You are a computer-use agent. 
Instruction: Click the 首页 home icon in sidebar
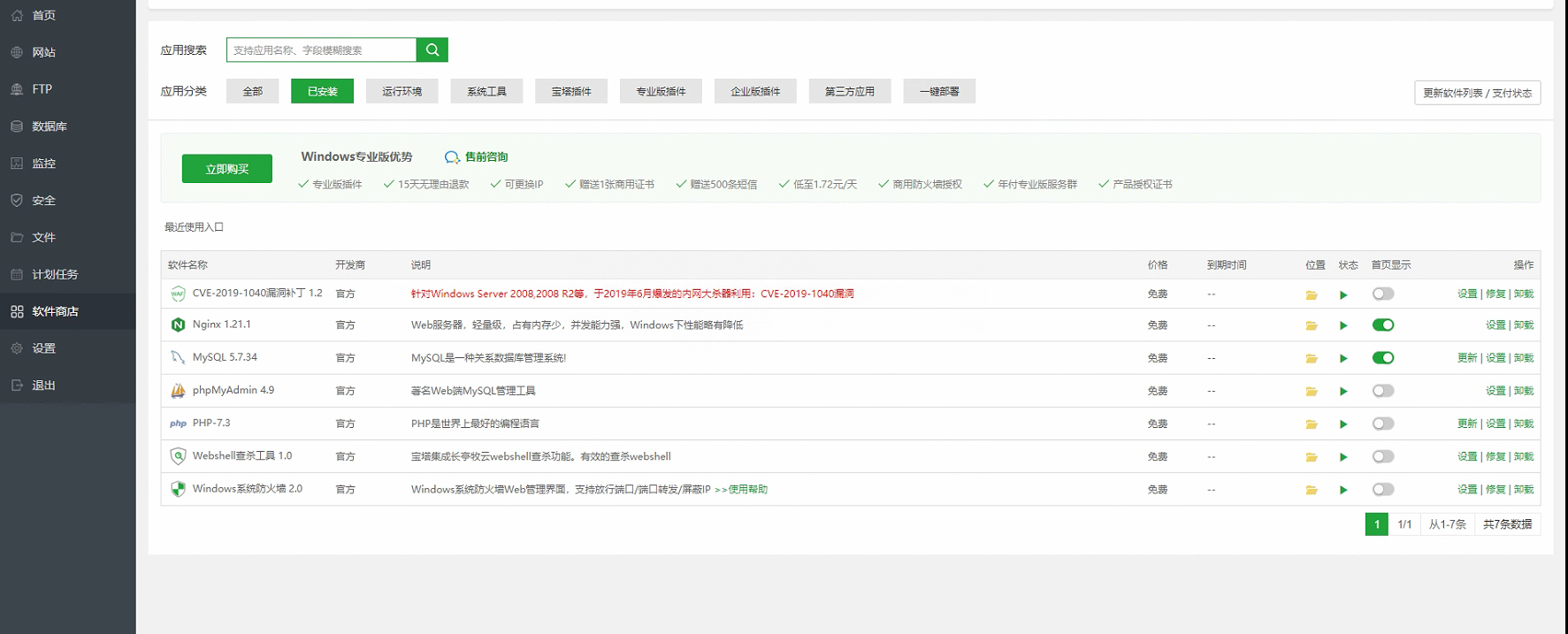pos(17,15)
